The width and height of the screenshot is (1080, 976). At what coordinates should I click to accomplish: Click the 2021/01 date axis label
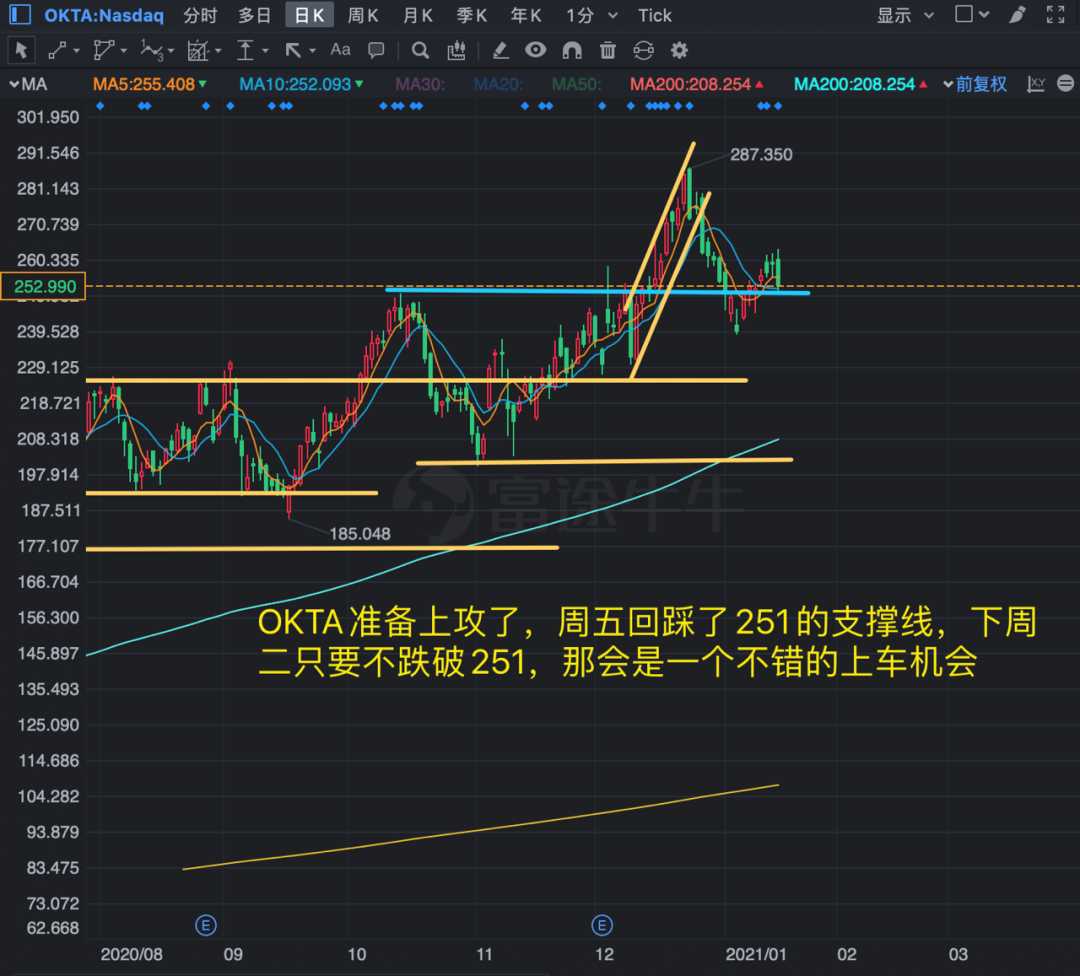click(x=756, y=954)
